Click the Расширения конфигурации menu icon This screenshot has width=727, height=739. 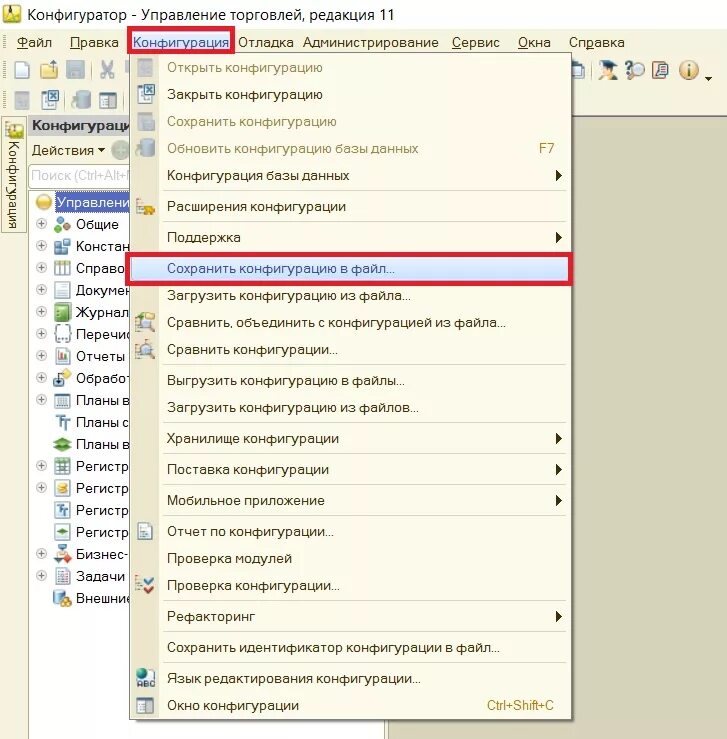click(x=145, y=206)
